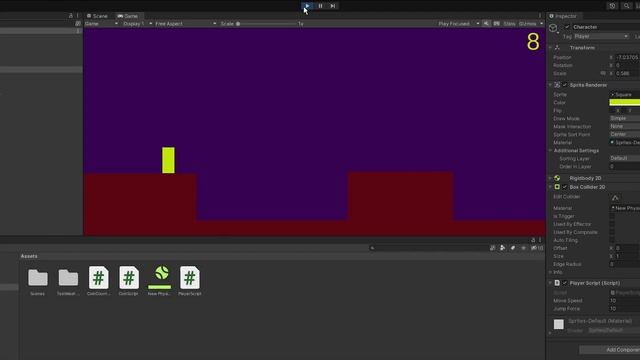The width and height of the screenshot is (640, 360).
Task: Click the Box Collider 2D component icon
Action: 557,187
